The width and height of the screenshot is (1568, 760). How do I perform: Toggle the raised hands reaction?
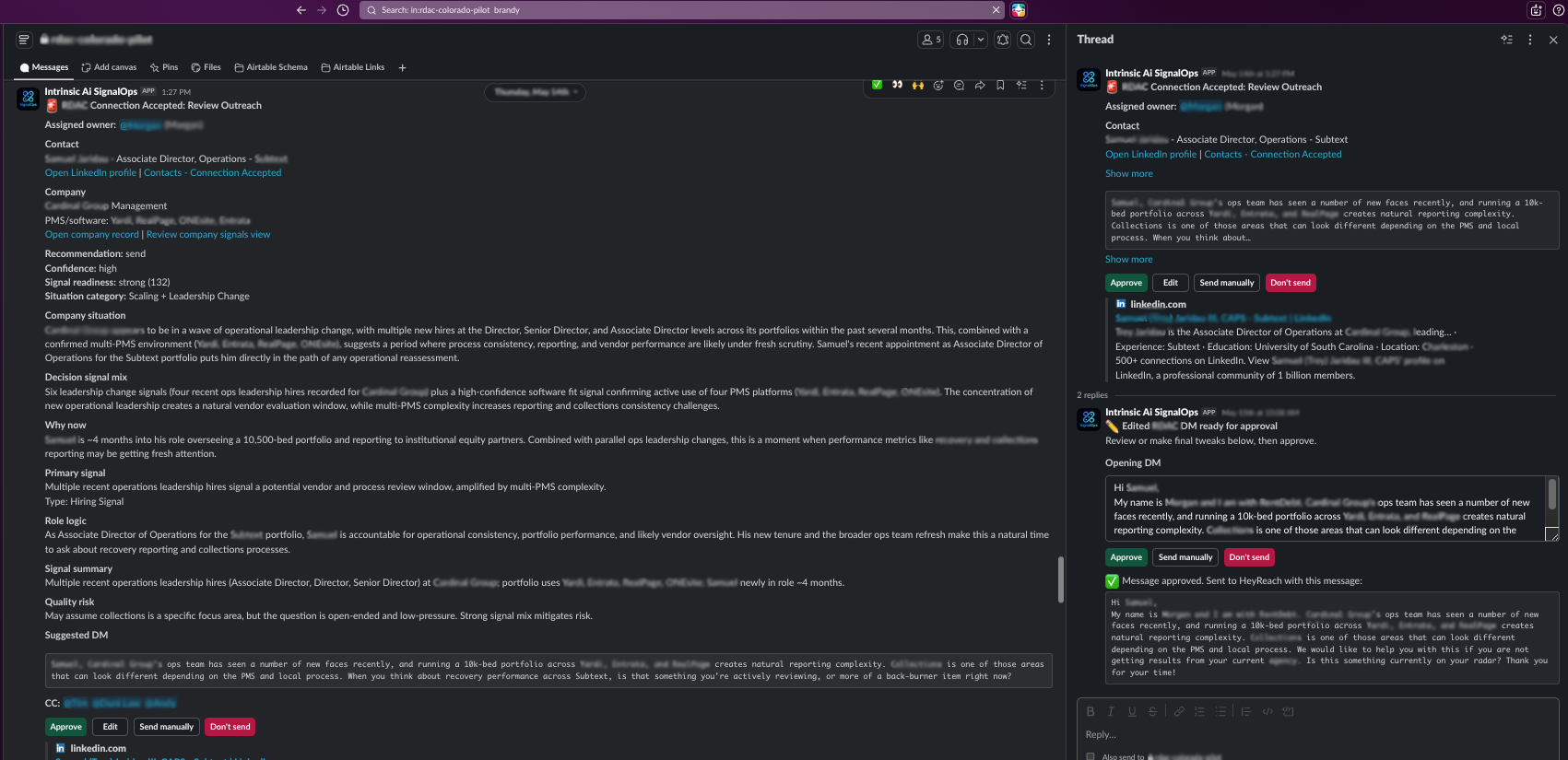(x=918, y=85)
